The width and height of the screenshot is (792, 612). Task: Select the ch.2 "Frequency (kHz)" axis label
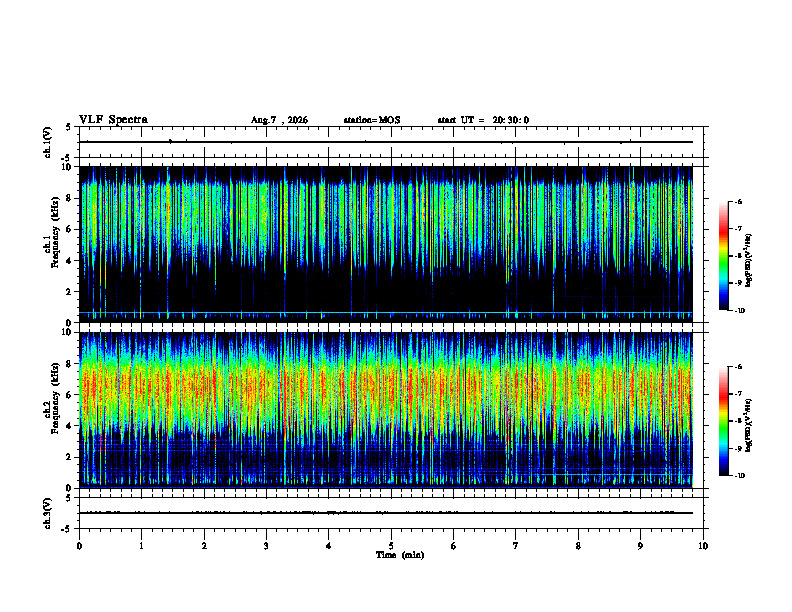click(x=55, y=398)
